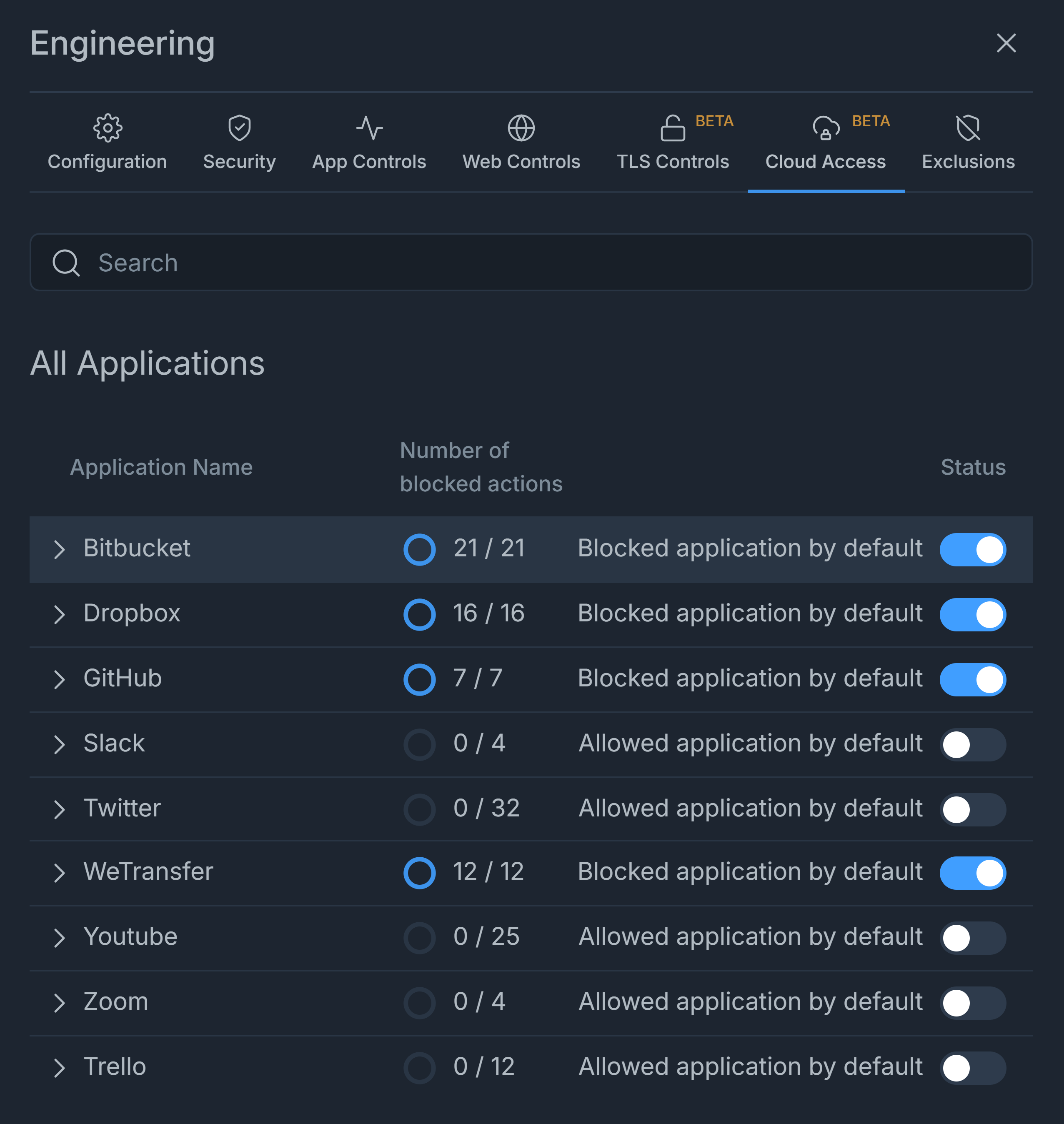Click the Bitbucket blocked-actions circle indicator
This screenshot has height=1124, width=1064.
pos(419,550)
